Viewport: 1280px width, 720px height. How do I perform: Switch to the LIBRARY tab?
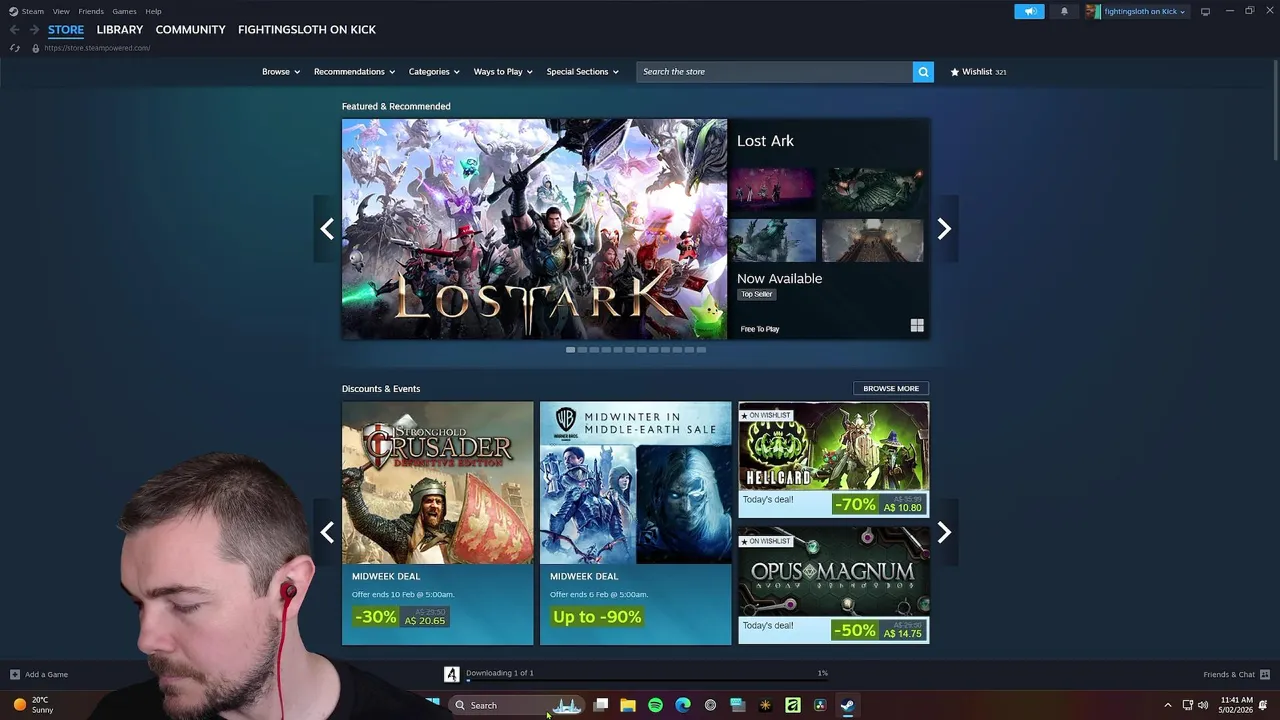point(120,30)
